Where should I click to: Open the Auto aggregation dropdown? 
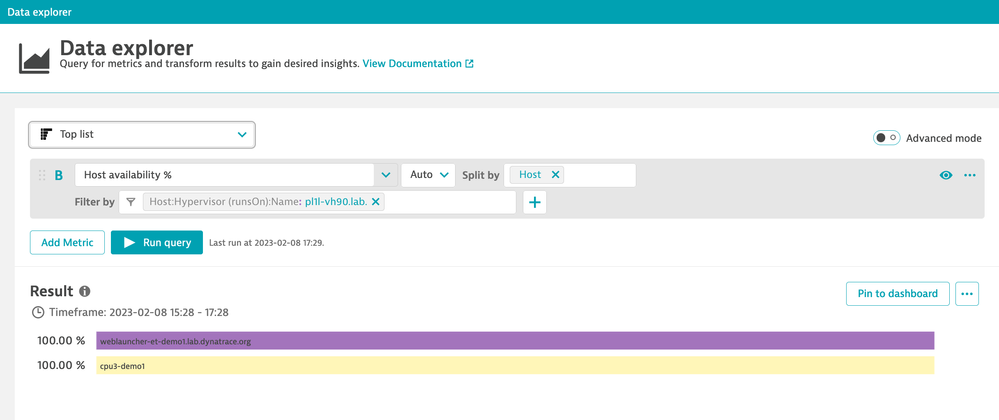[x=428, y=175]
